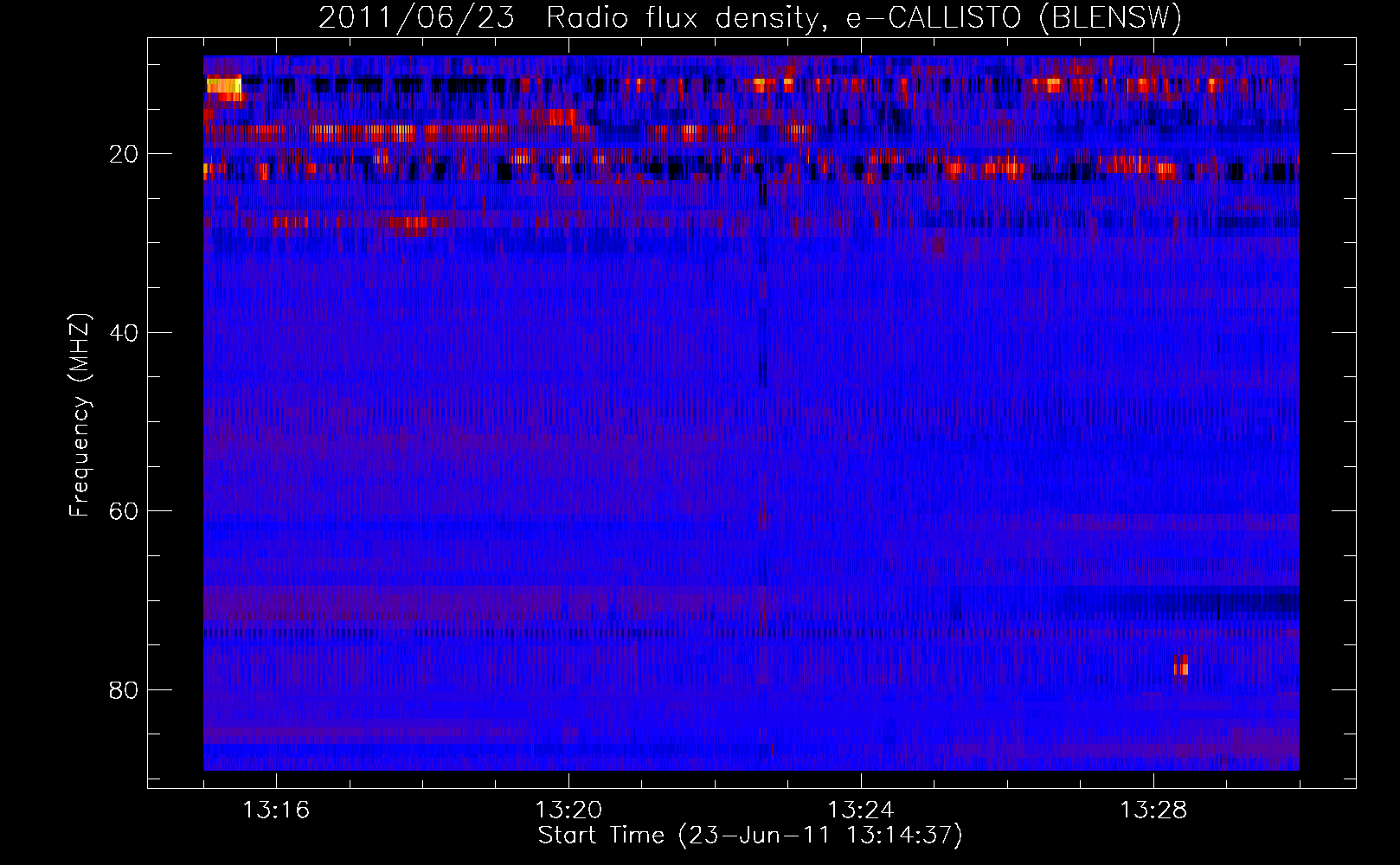Click the 60 MHz frequency tick label
Screen dimensions: 1400x865
pos(124,511)
